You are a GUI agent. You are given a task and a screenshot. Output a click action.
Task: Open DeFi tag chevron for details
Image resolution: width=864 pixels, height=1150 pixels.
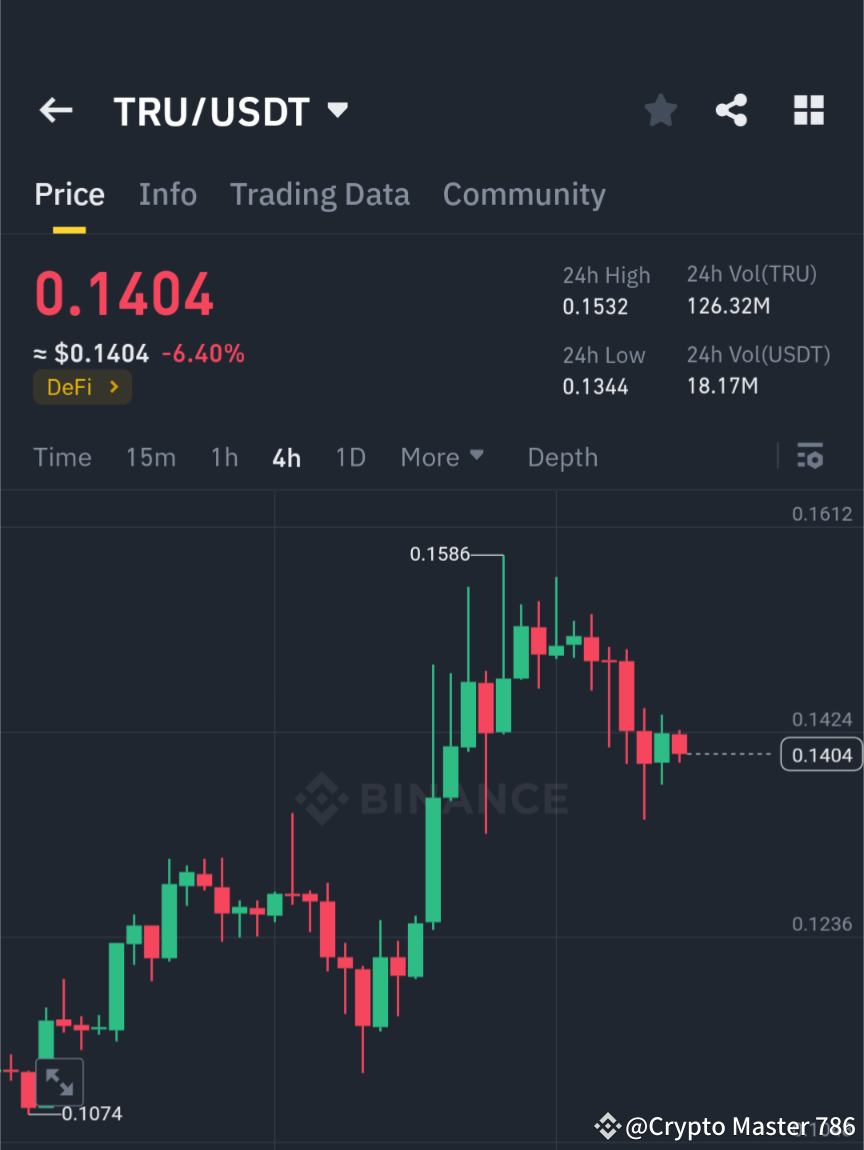click(113, 387)
